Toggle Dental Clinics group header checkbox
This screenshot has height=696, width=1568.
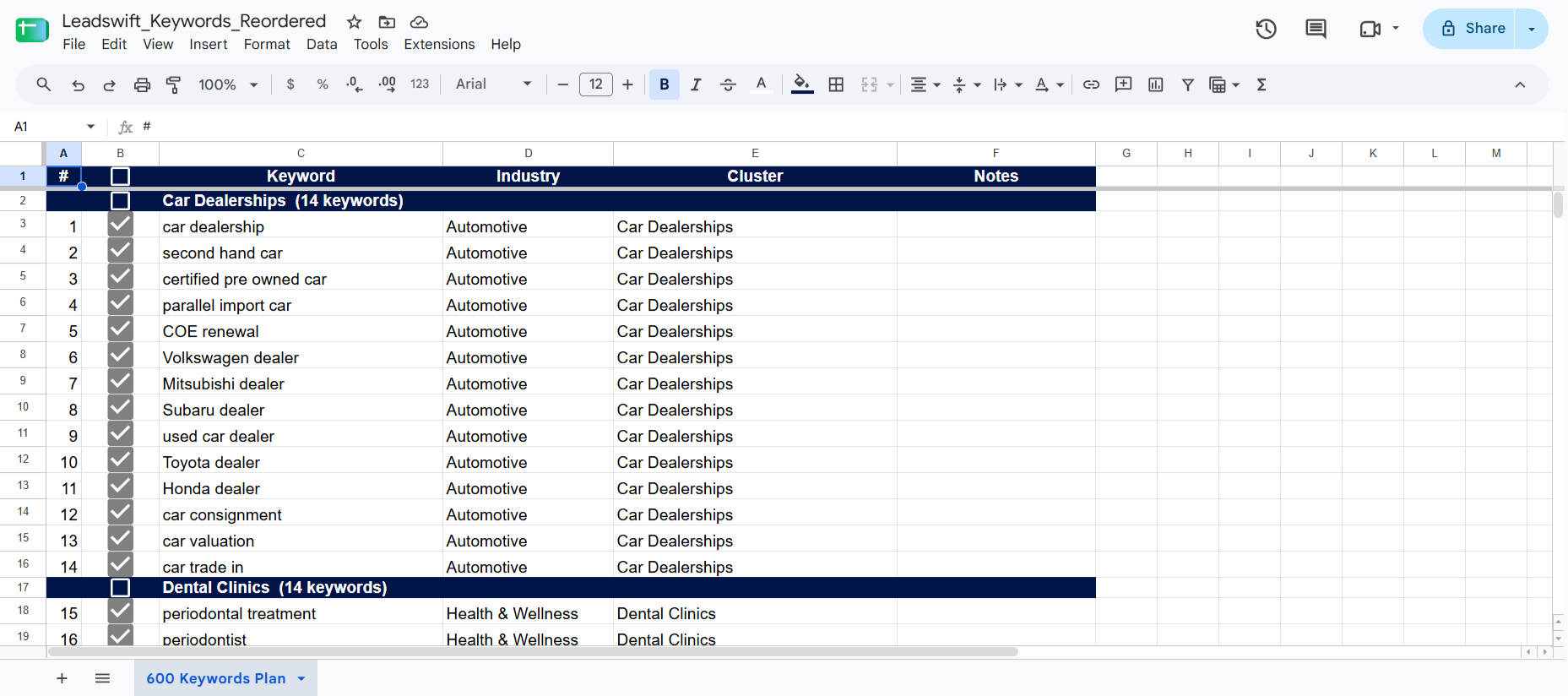[120, 588]
